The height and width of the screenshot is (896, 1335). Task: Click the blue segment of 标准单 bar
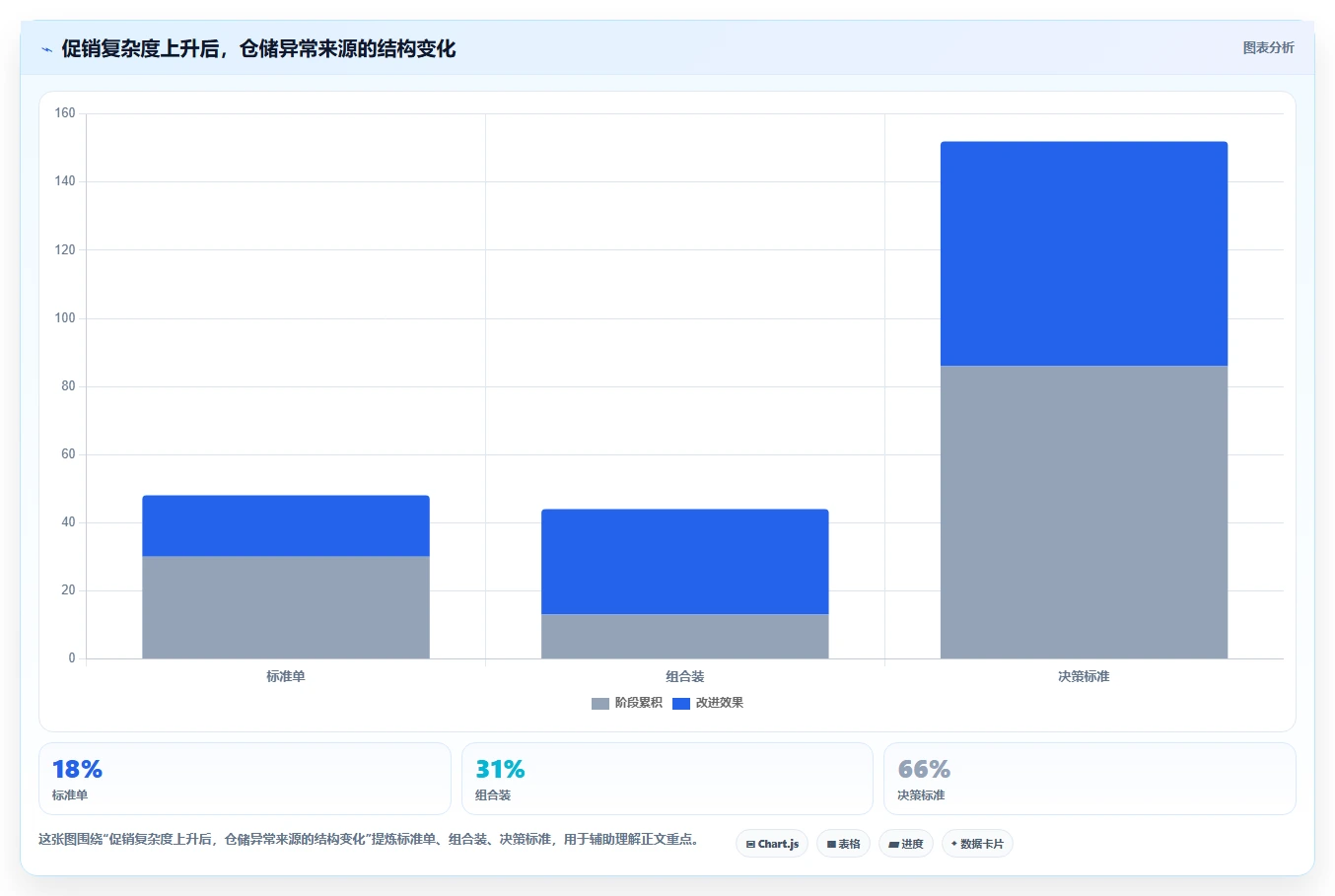point(286,526)
